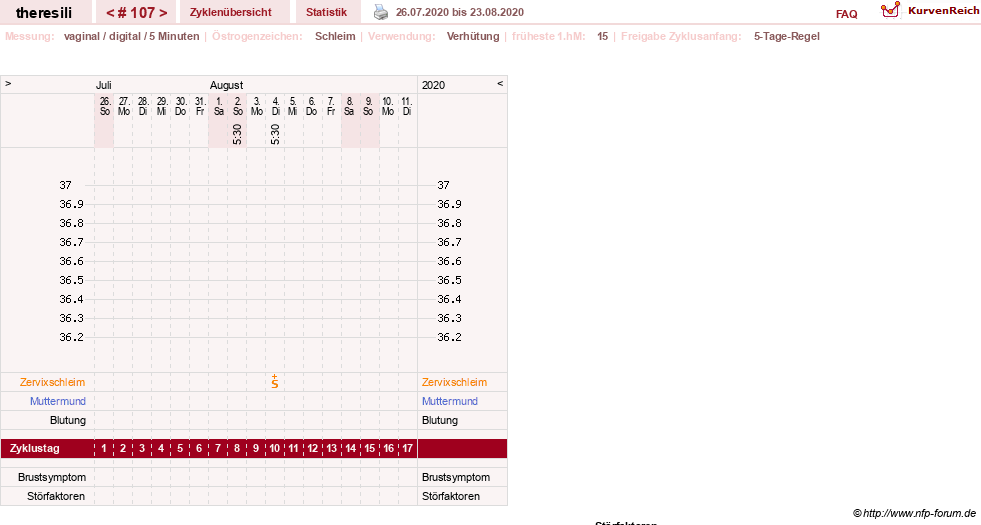Click the KurvenReich text link
This screenshot has width=981, height=525.
[x=943, y=11]
